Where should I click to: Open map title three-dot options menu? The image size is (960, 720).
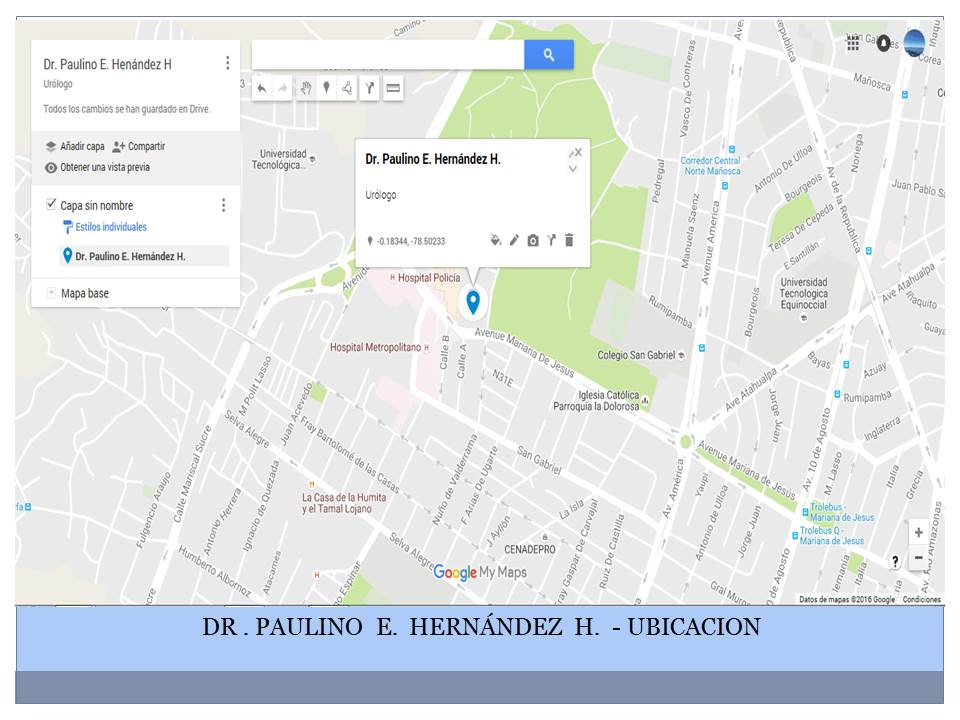point(227,63)
